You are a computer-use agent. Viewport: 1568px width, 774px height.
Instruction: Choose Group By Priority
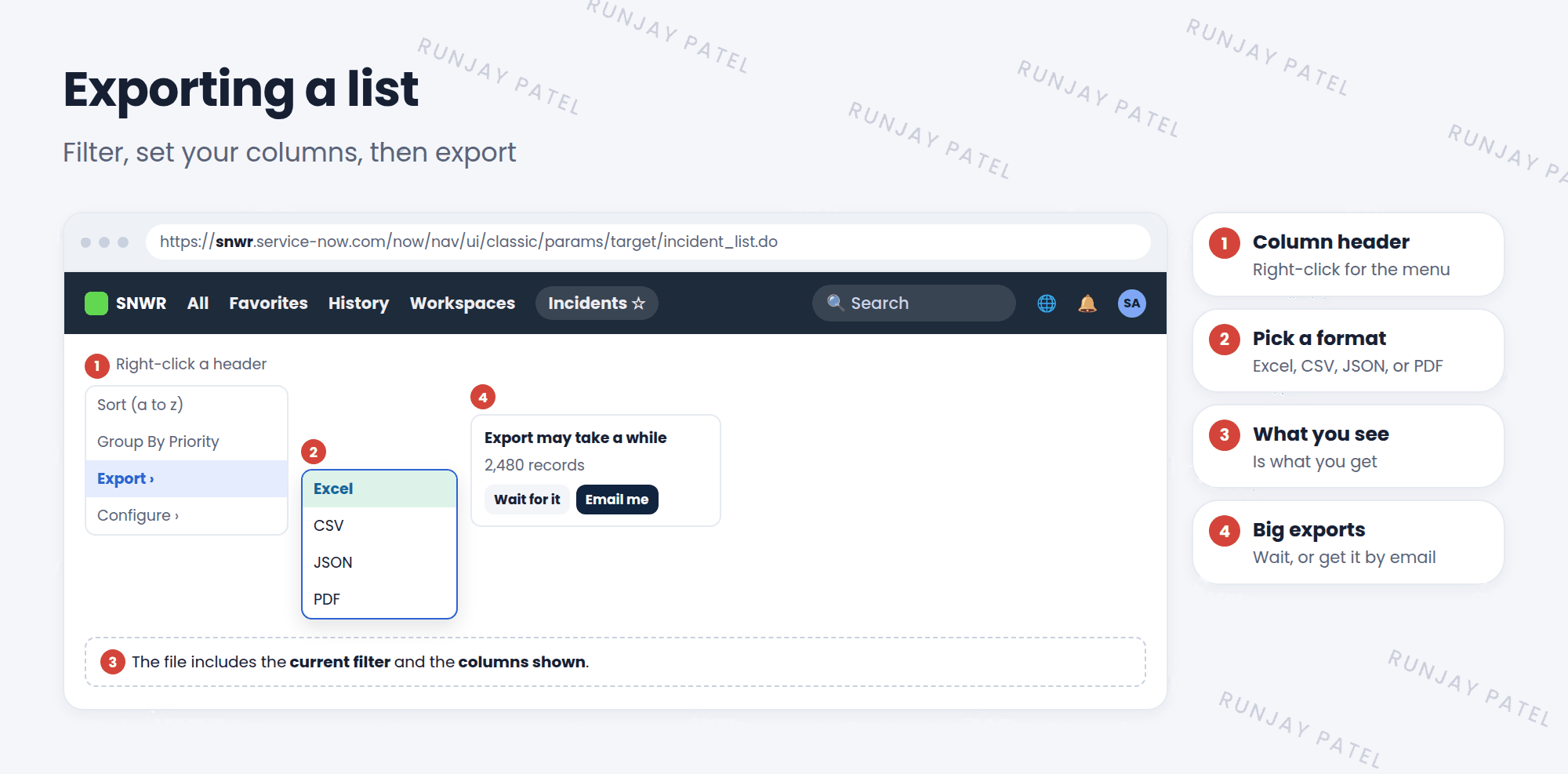point(187,442)
